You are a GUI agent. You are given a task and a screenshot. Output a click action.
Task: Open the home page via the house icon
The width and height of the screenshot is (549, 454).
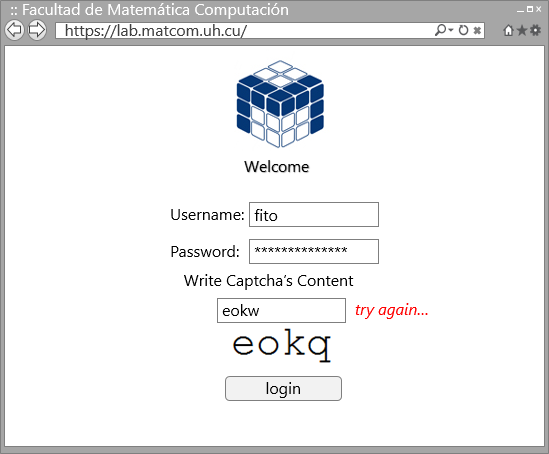[508, 30]
